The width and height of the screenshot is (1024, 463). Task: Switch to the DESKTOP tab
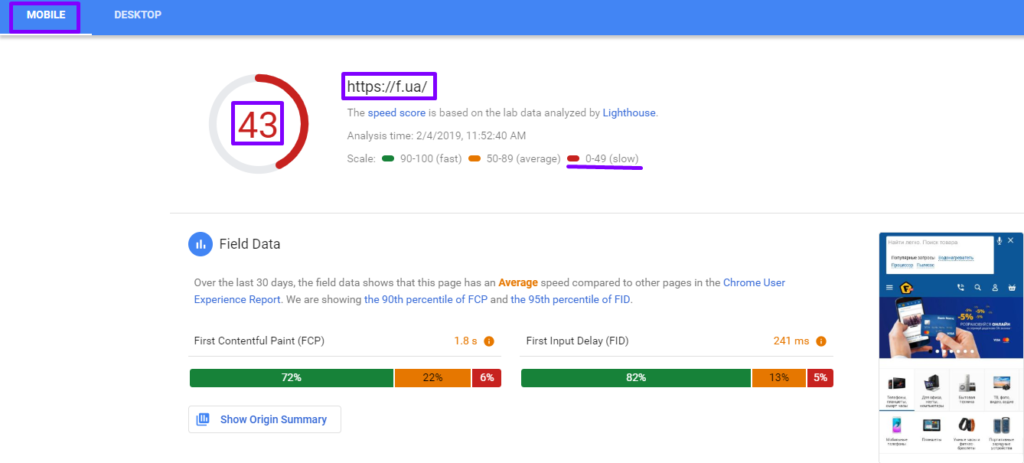coord(138,16)
